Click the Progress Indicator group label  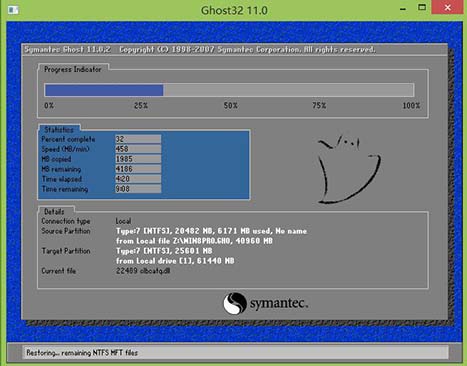pos(73,69)
